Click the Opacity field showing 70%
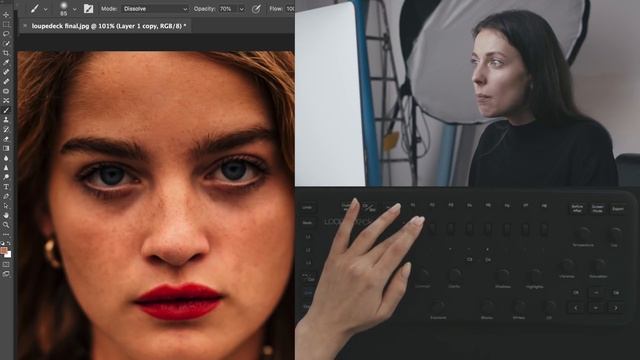Image resolution: width=640 pixels, height=360 pixels. point(228,9)
